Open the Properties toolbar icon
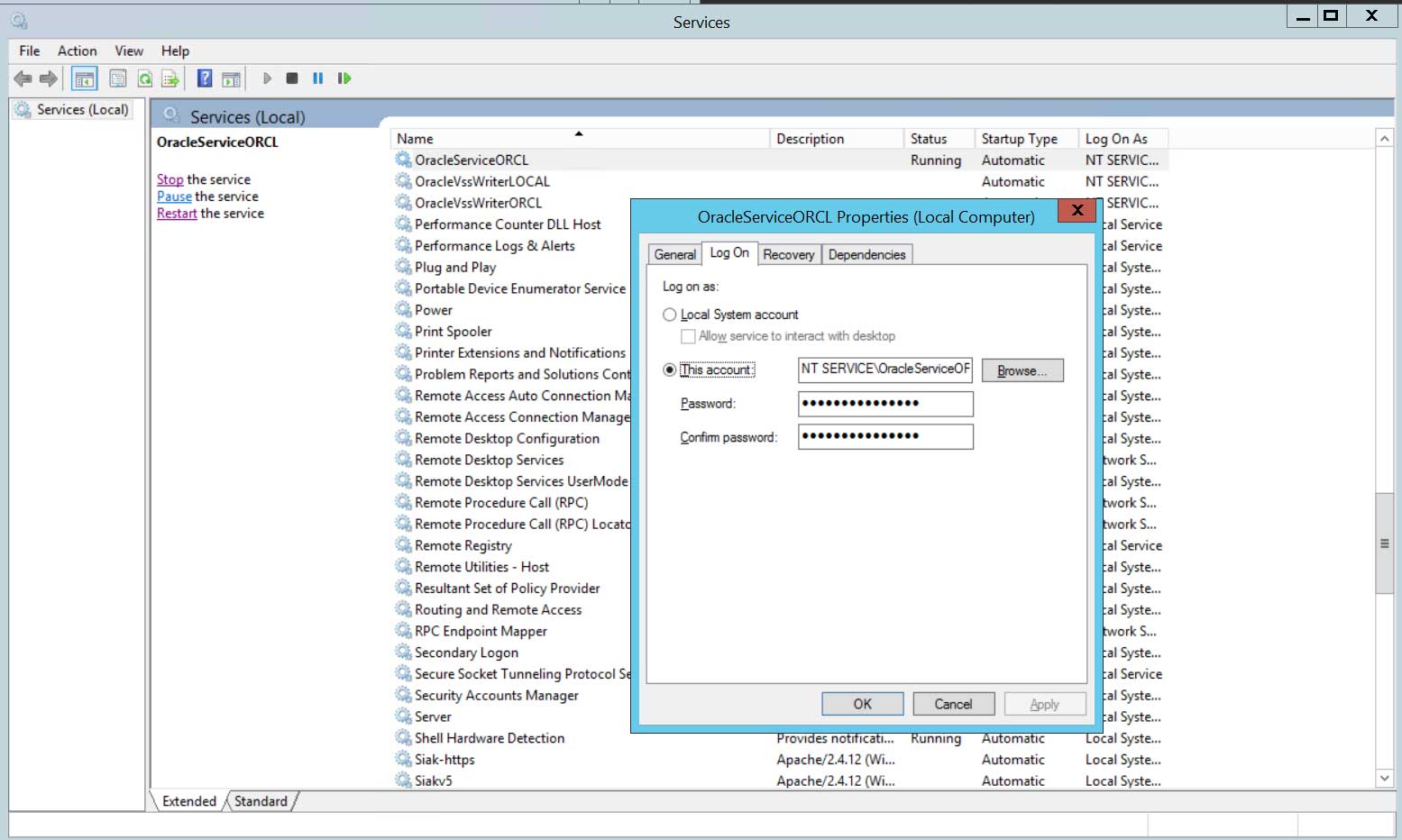 point(118,79)
